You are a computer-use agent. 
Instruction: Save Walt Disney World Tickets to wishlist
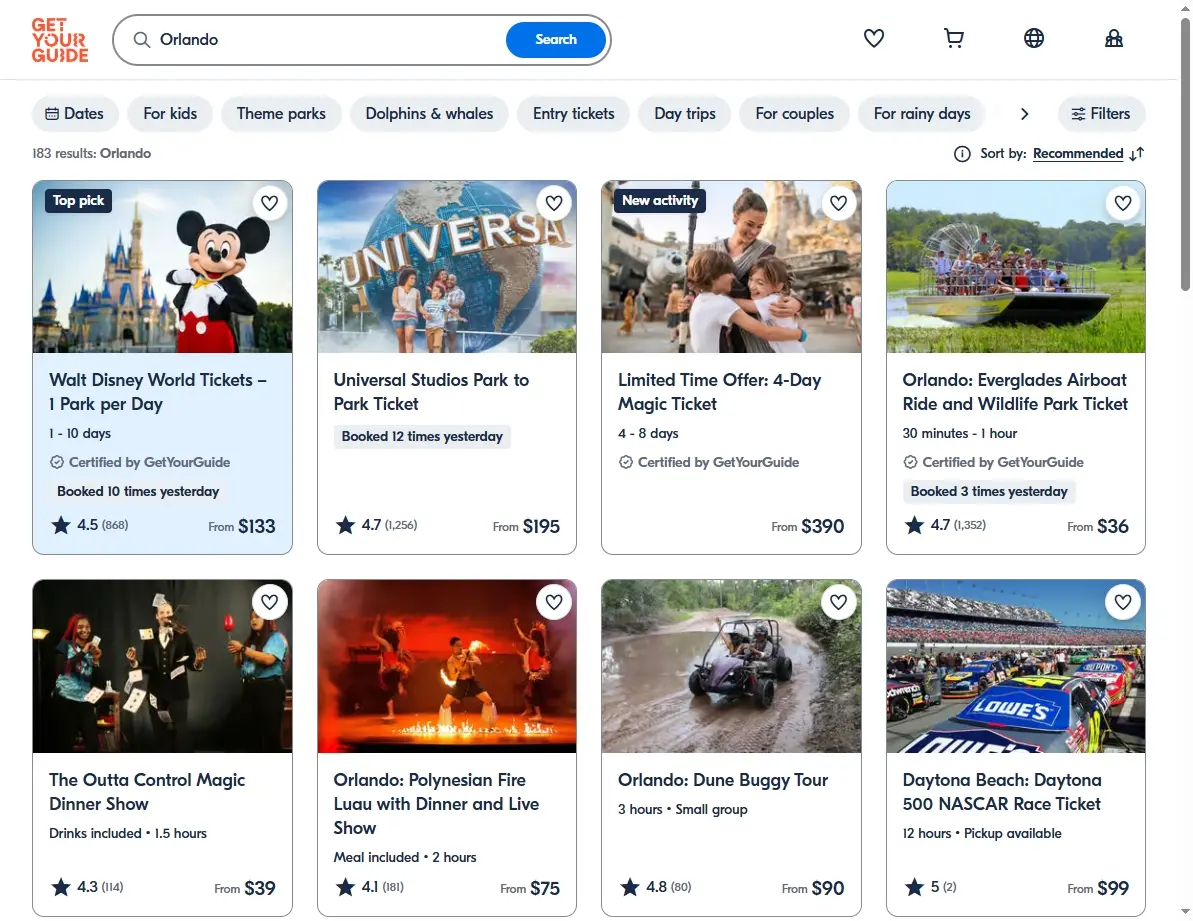[269, 203]
